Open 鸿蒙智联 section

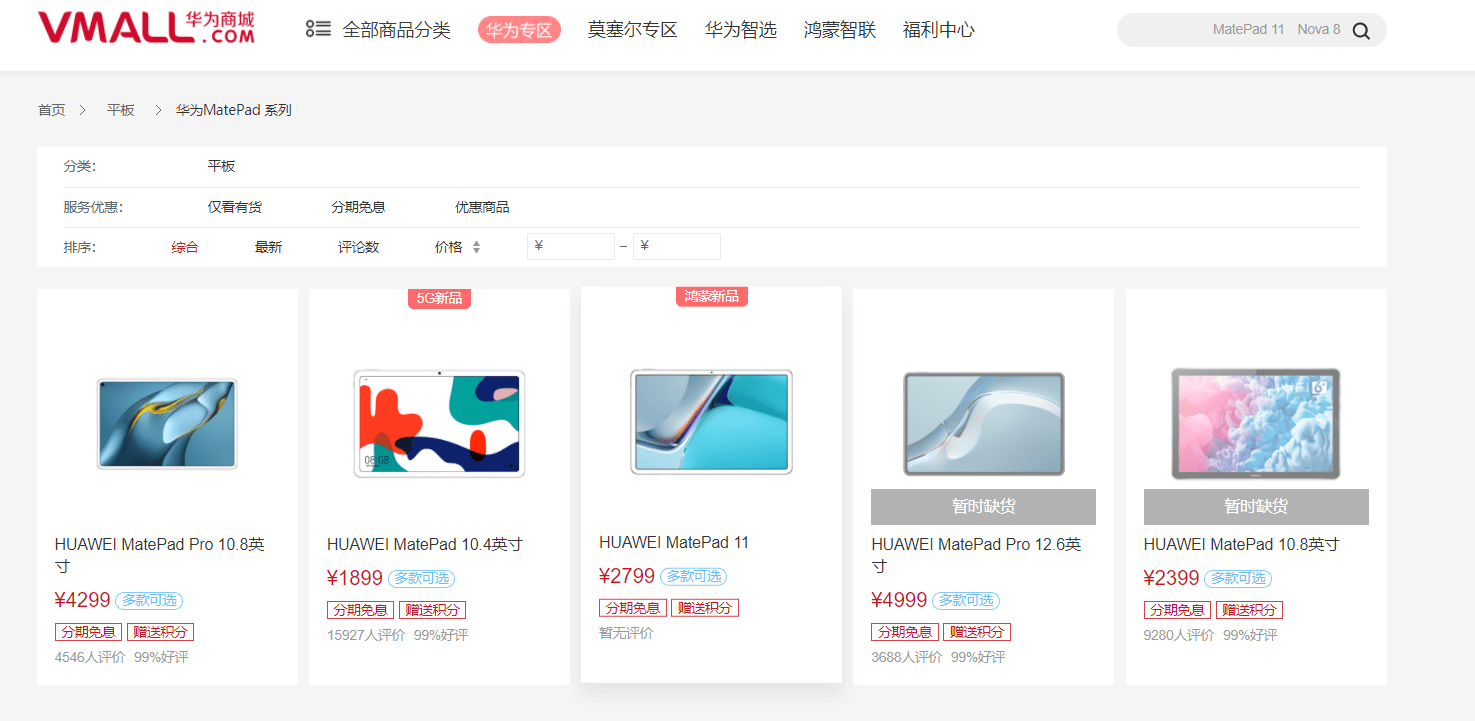pos(839,30)
